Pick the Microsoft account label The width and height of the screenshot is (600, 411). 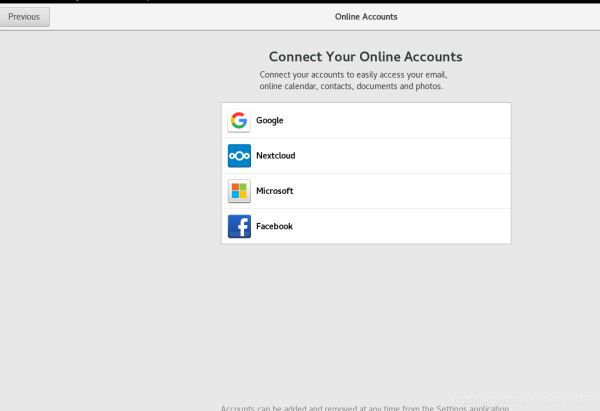point(275,191)
